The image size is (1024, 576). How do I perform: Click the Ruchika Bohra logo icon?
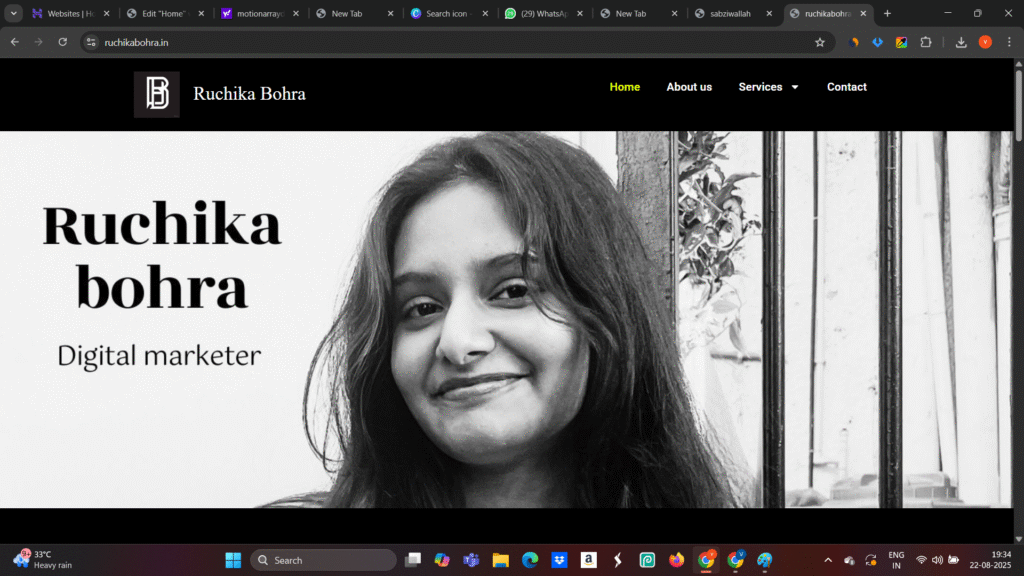click(x=157, y=94)
